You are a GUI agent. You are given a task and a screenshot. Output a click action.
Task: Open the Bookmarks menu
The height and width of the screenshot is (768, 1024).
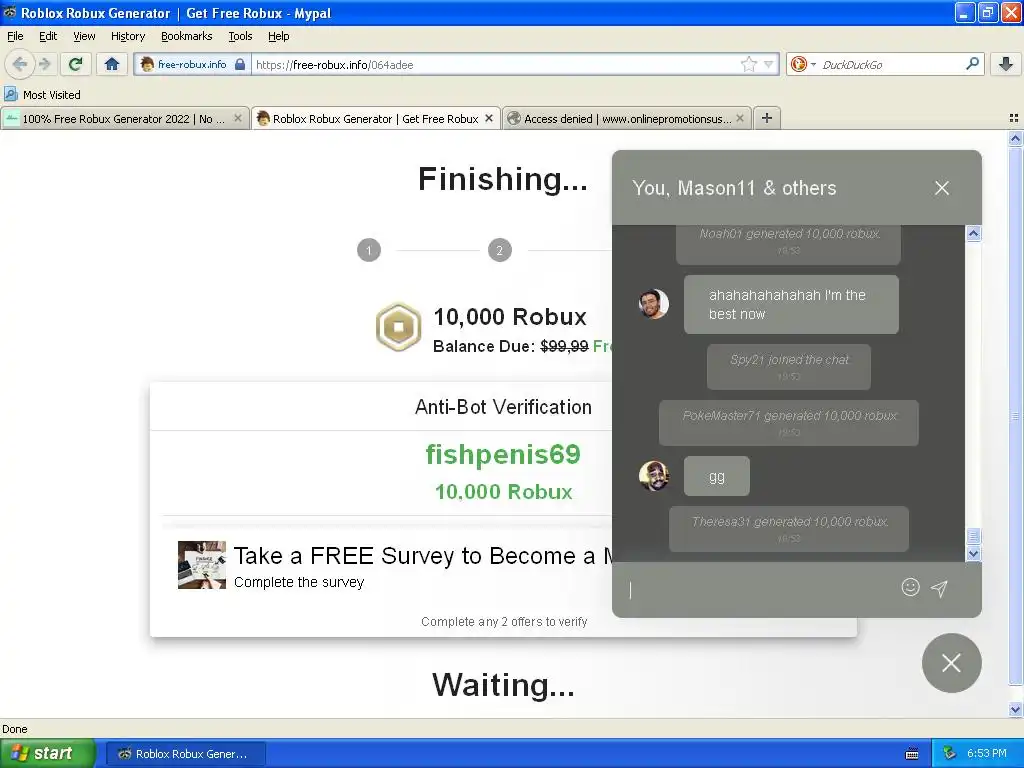pos(187,36)
